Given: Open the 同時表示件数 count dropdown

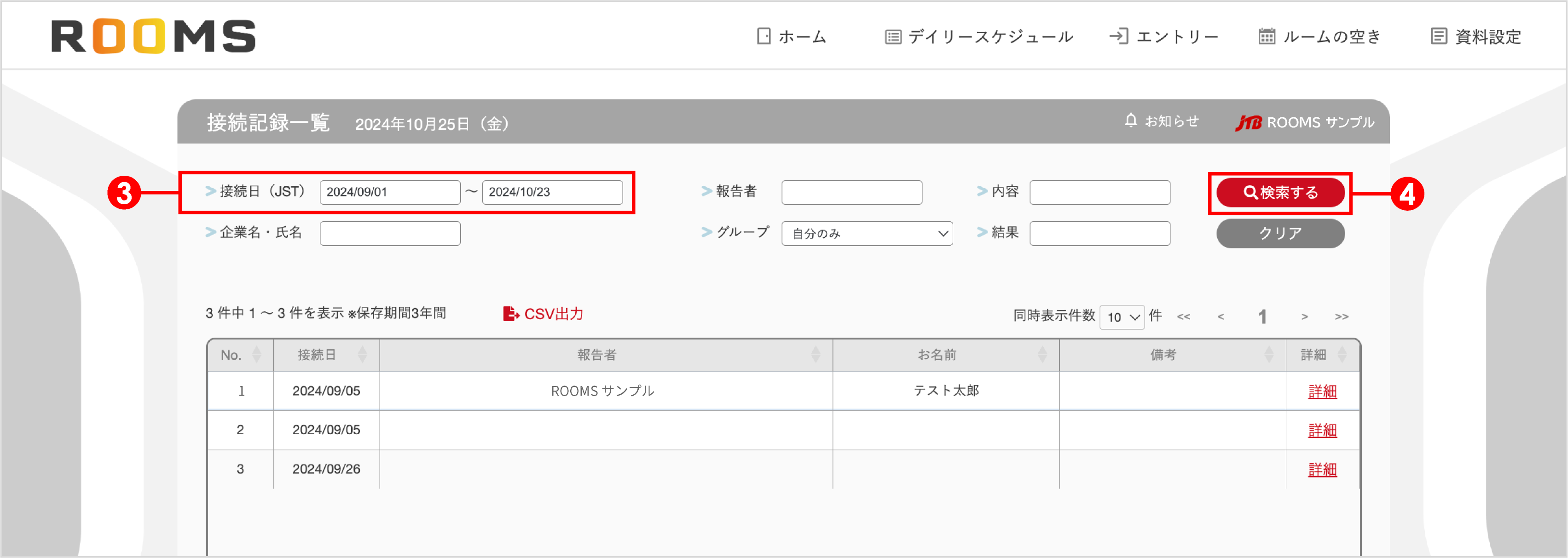Looking at the screenshot, I should tap(1122, 316).
